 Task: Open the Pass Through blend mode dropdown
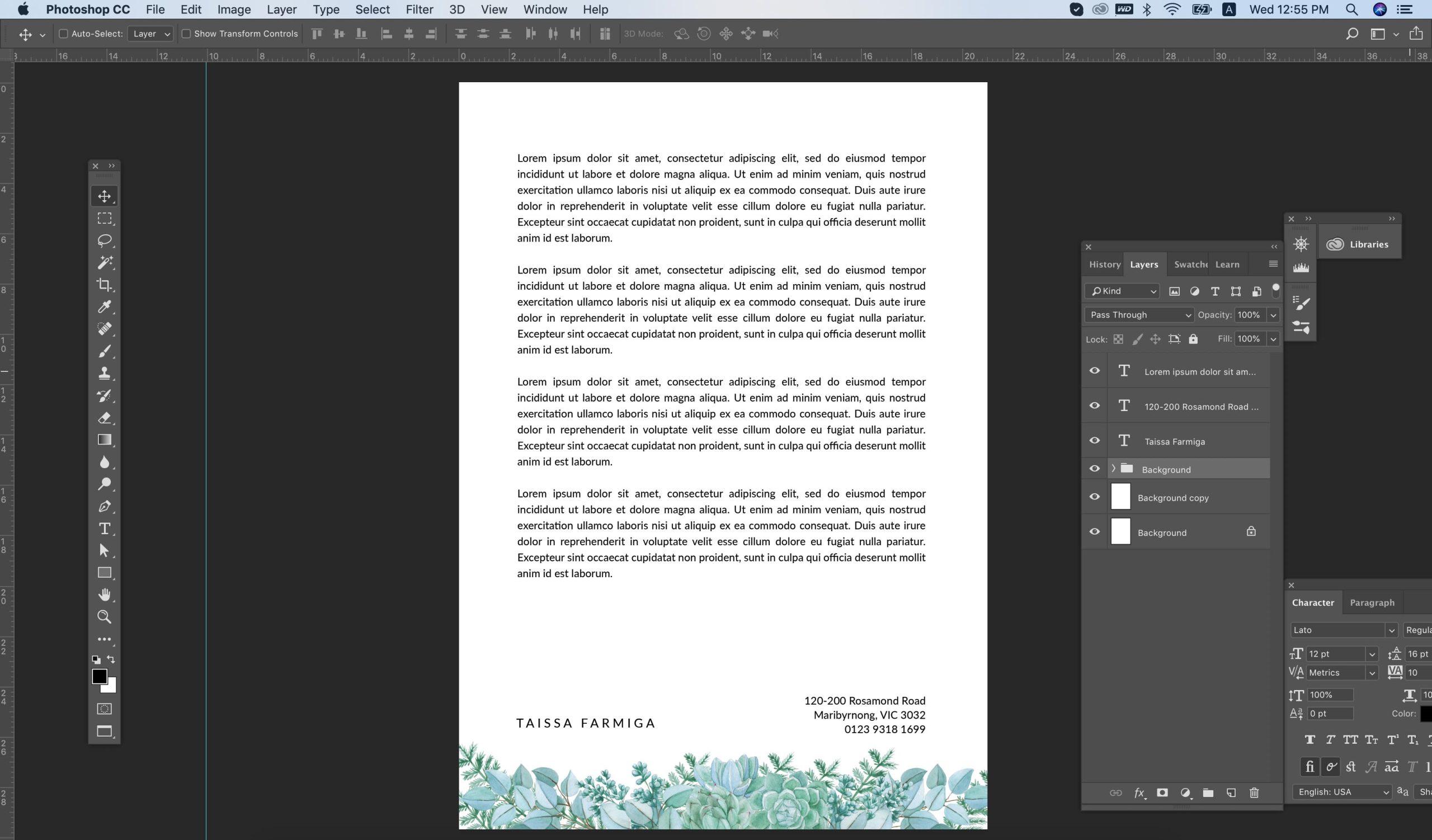pos(1139,315)
